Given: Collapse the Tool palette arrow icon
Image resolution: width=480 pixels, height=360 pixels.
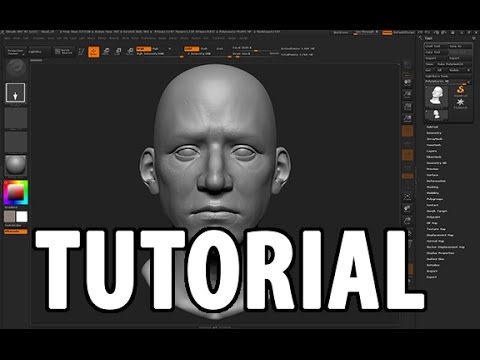Looking at the screenshot, I should (421, 38).
